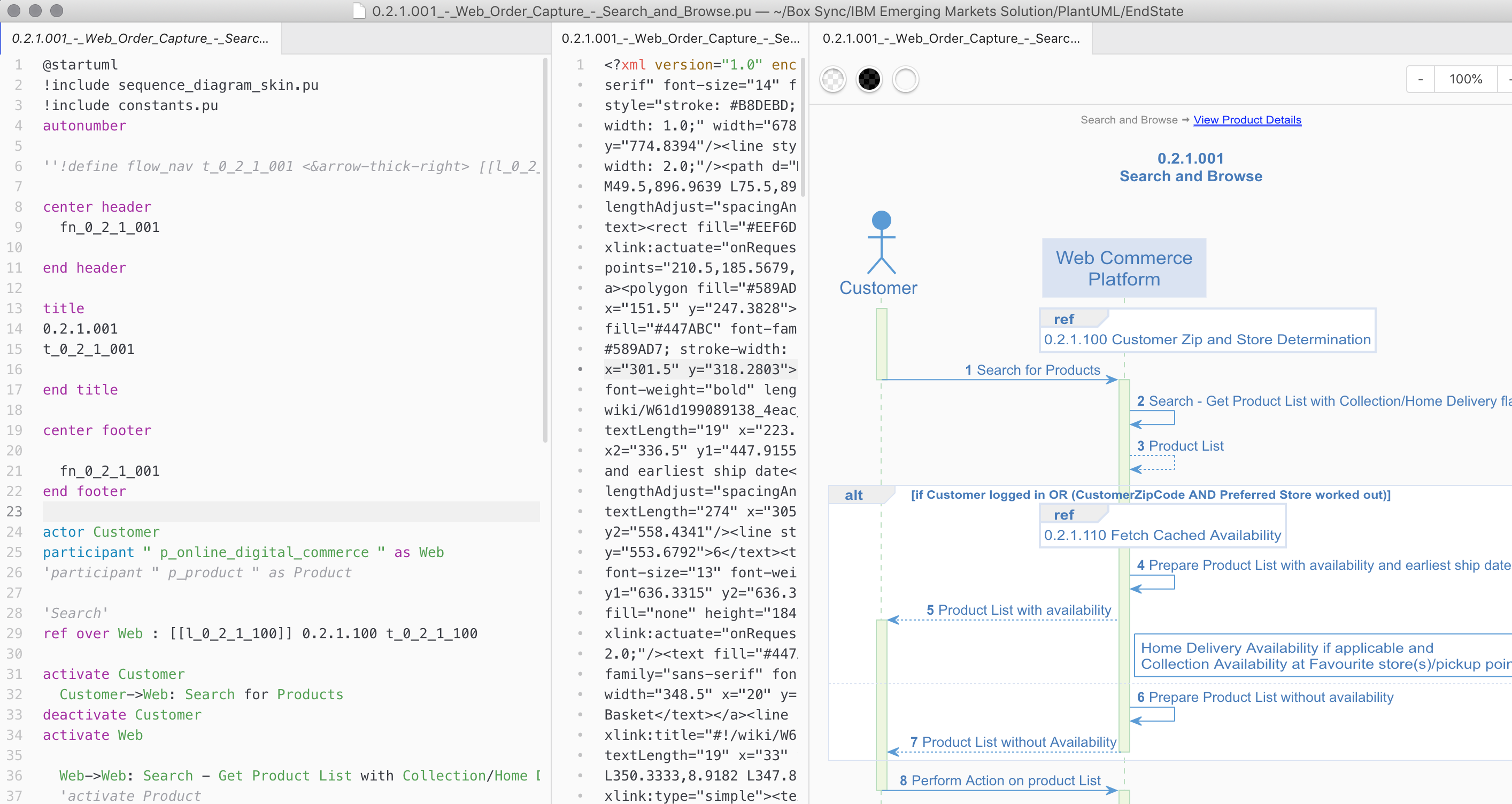This screenshot has height=804, width=1512.
Task: Click the ref tag on Fetch Cached Availability frame
Action: pyautogui.click(x=1064, y=514)
